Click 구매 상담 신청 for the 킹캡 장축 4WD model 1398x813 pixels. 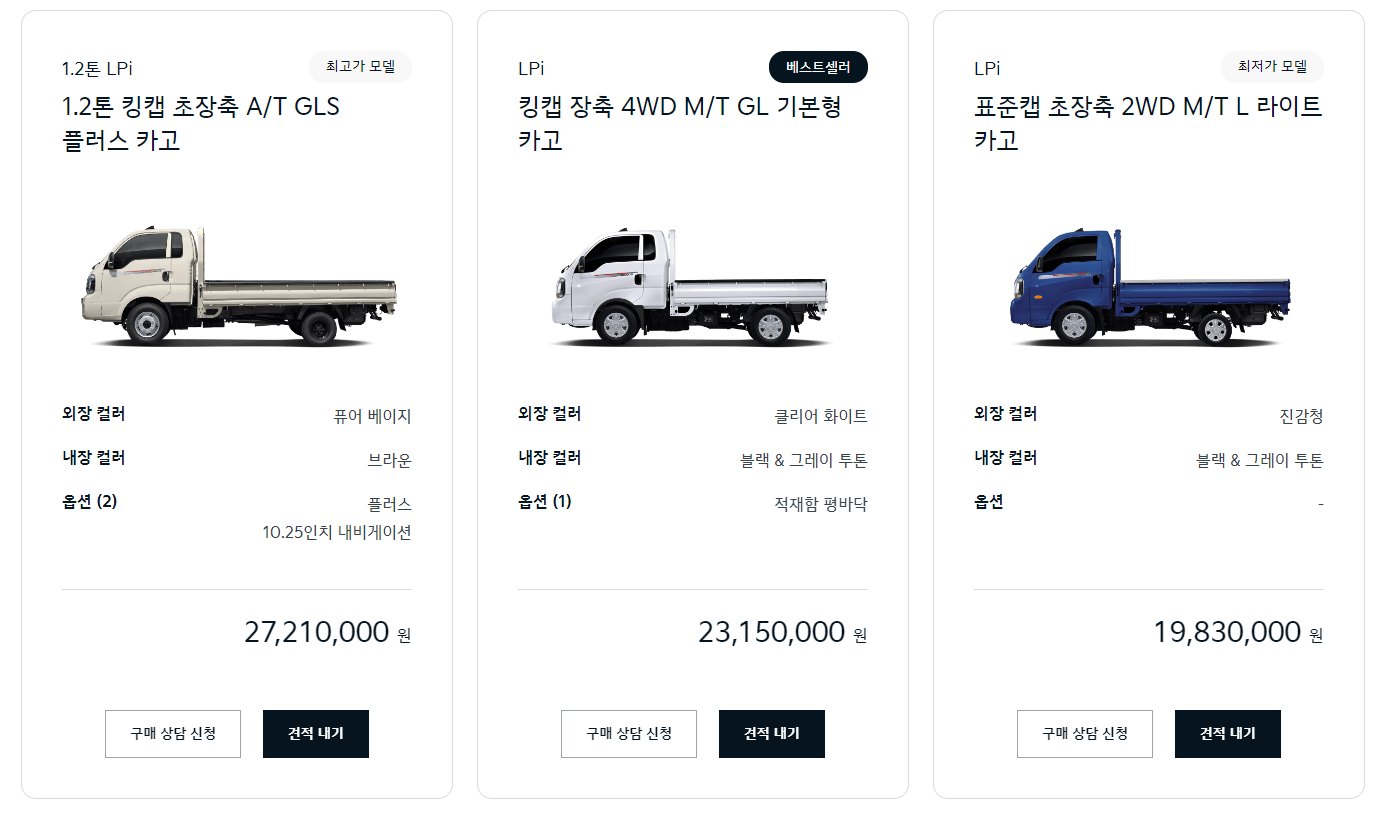click(629, 733)
